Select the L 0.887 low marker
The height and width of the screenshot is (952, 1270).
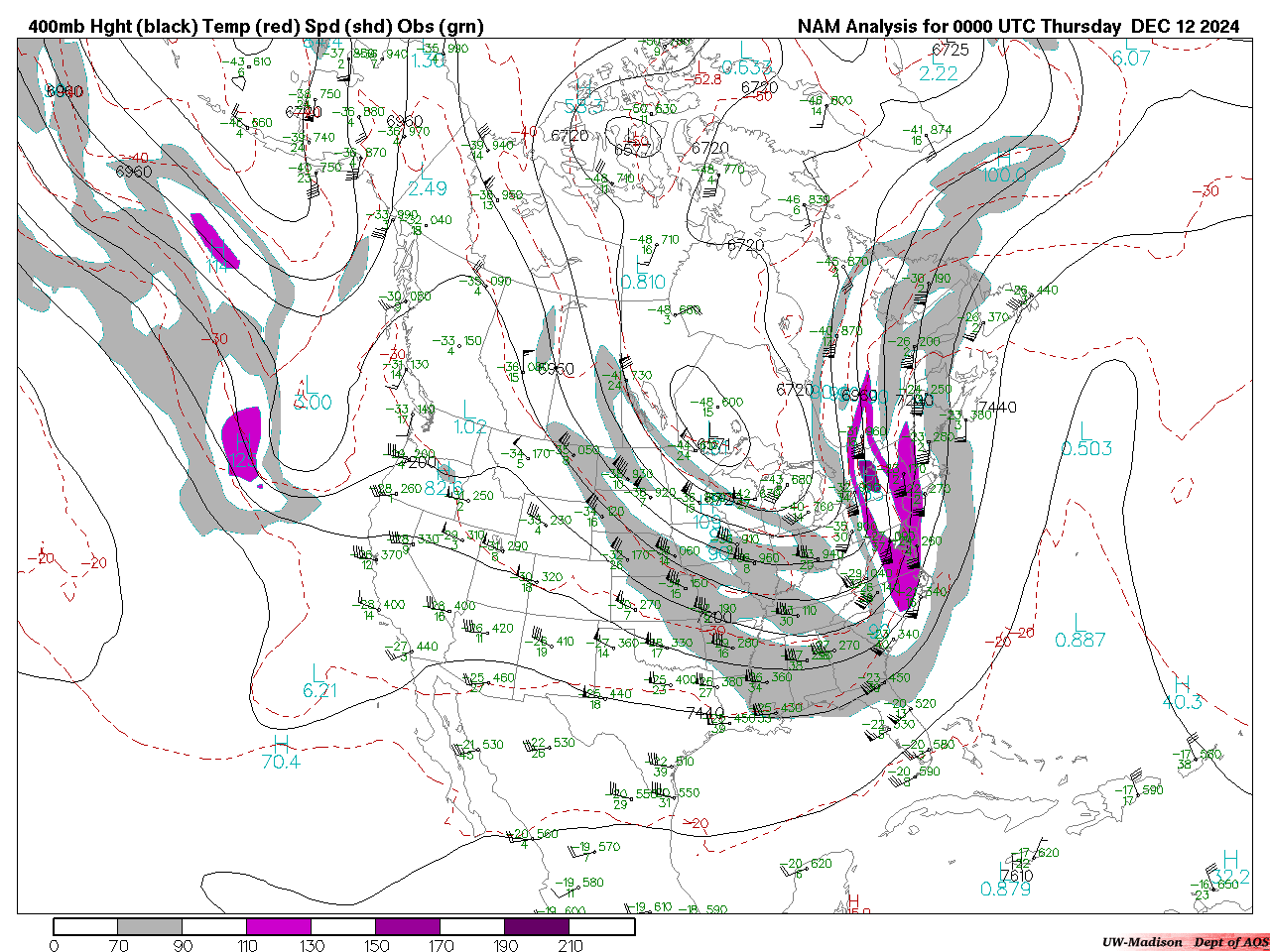click(x=1079, y=631)
